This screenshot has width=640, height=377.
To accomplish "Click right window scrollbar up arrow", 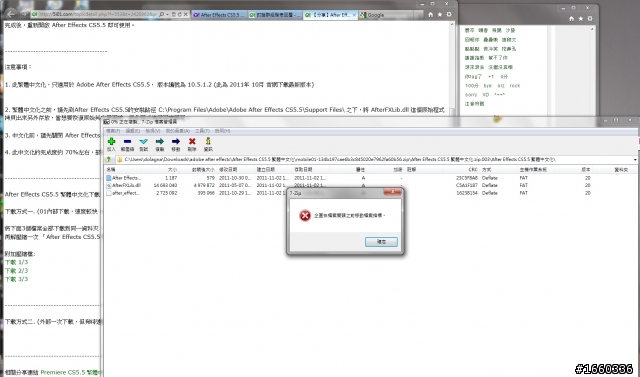I will coord(593,29).
